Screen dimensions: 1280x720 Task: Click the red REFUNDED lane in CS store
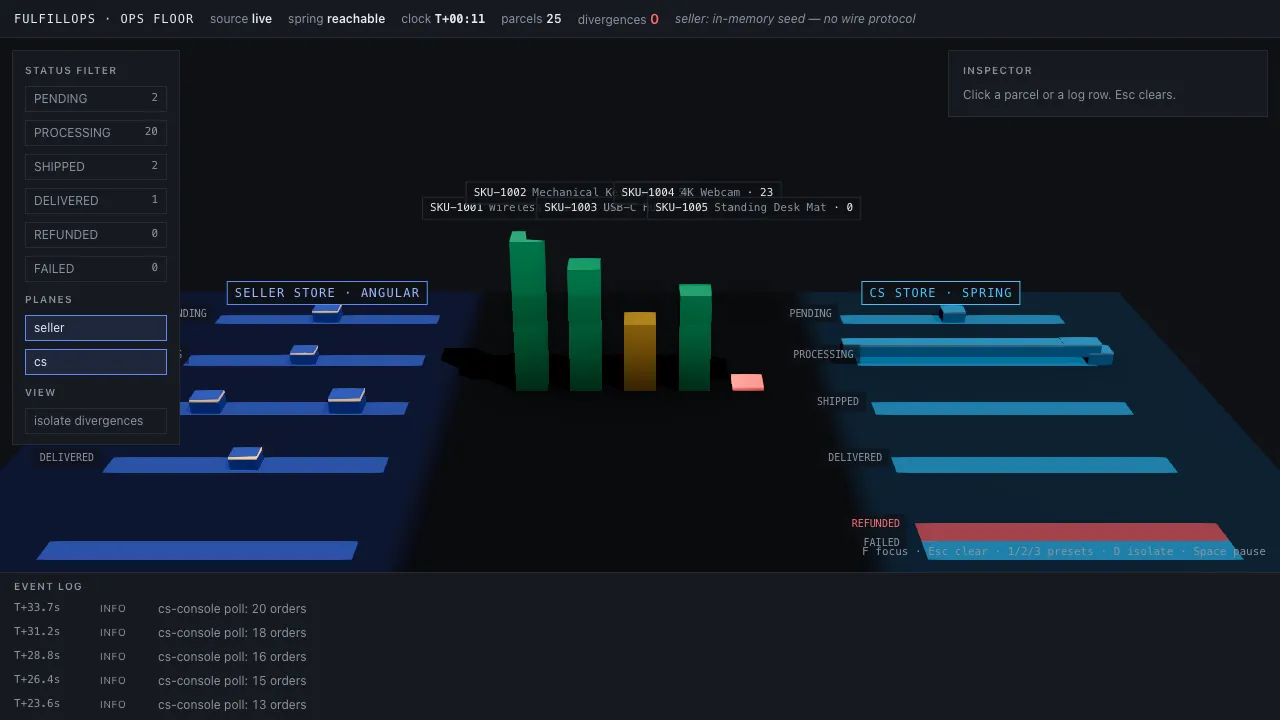coord(1070,532)
